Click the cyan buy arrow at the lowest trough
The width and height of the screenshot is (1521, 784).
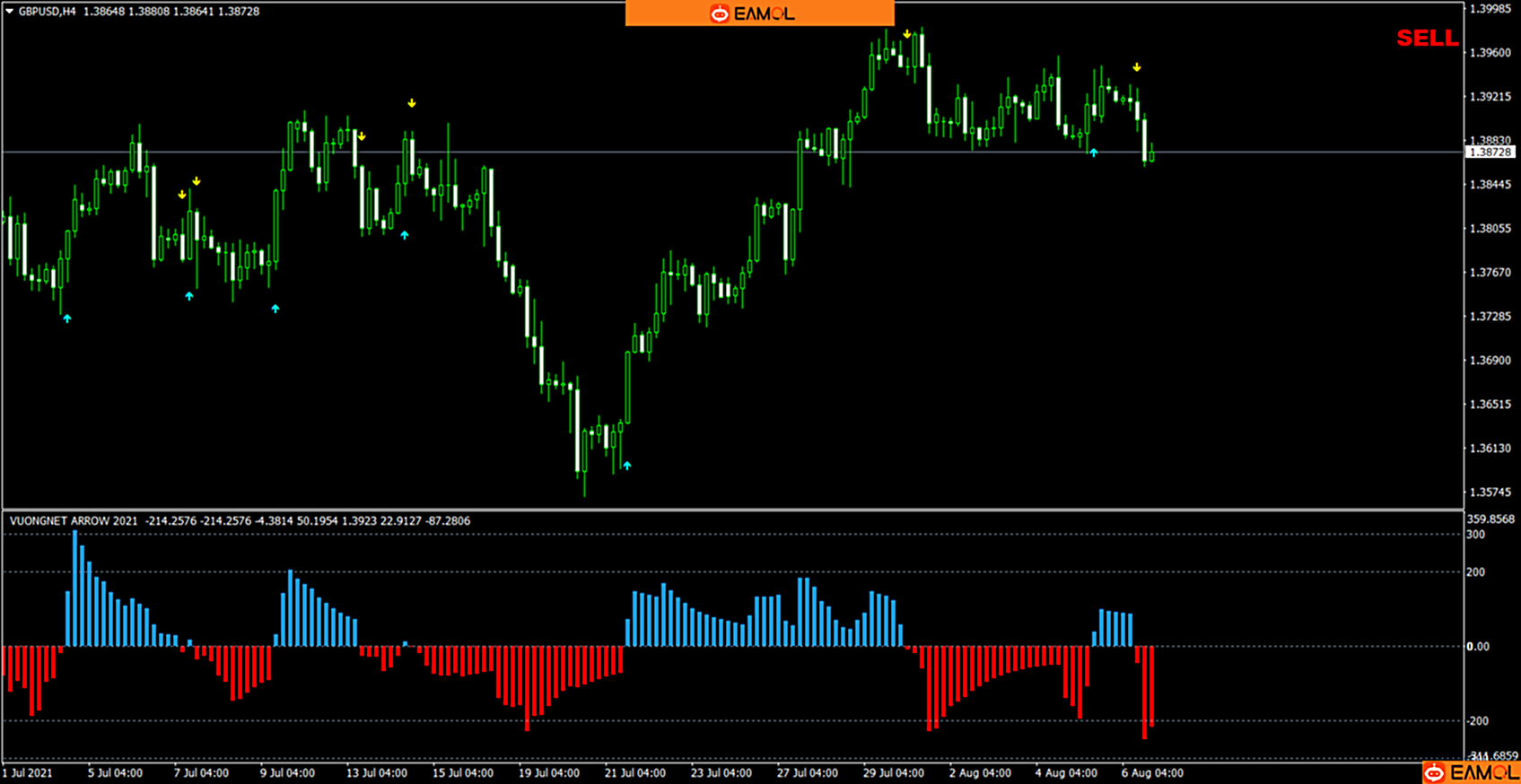(627, 466)
